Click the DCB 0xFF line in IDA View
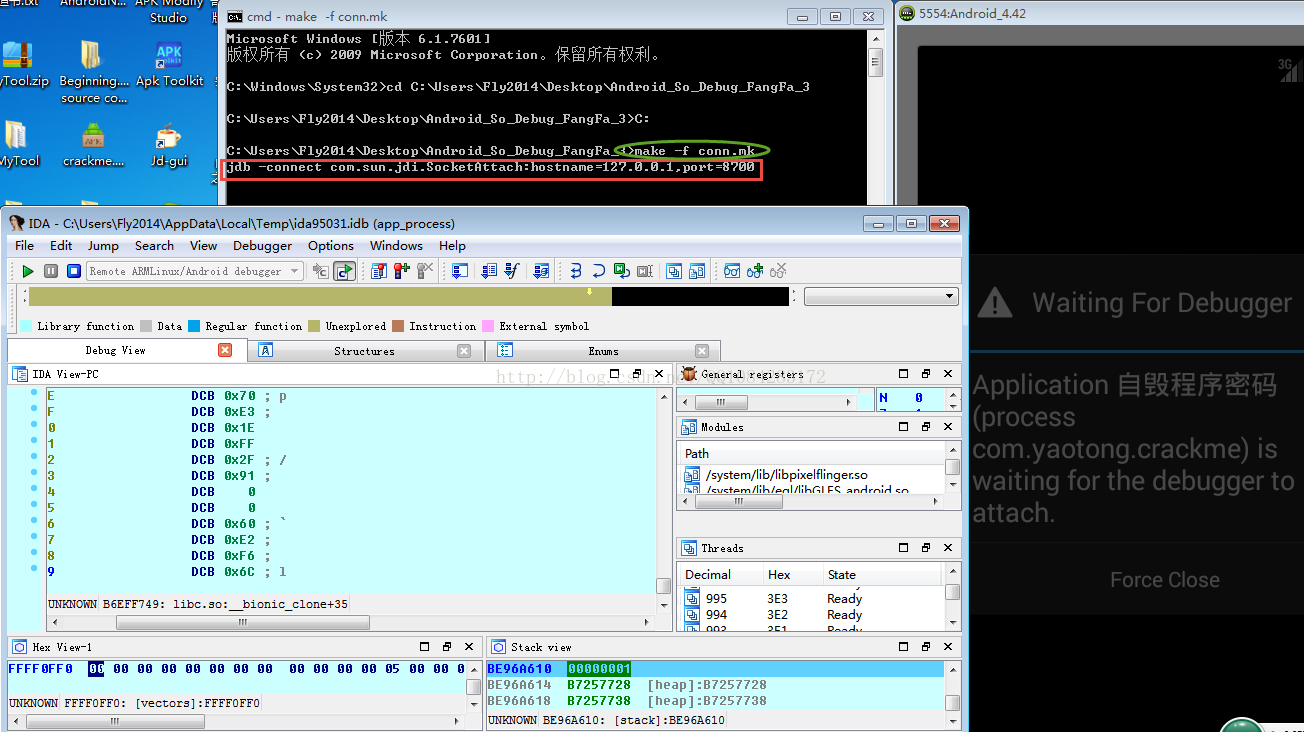1304x732 pixels. coord(350,444)
